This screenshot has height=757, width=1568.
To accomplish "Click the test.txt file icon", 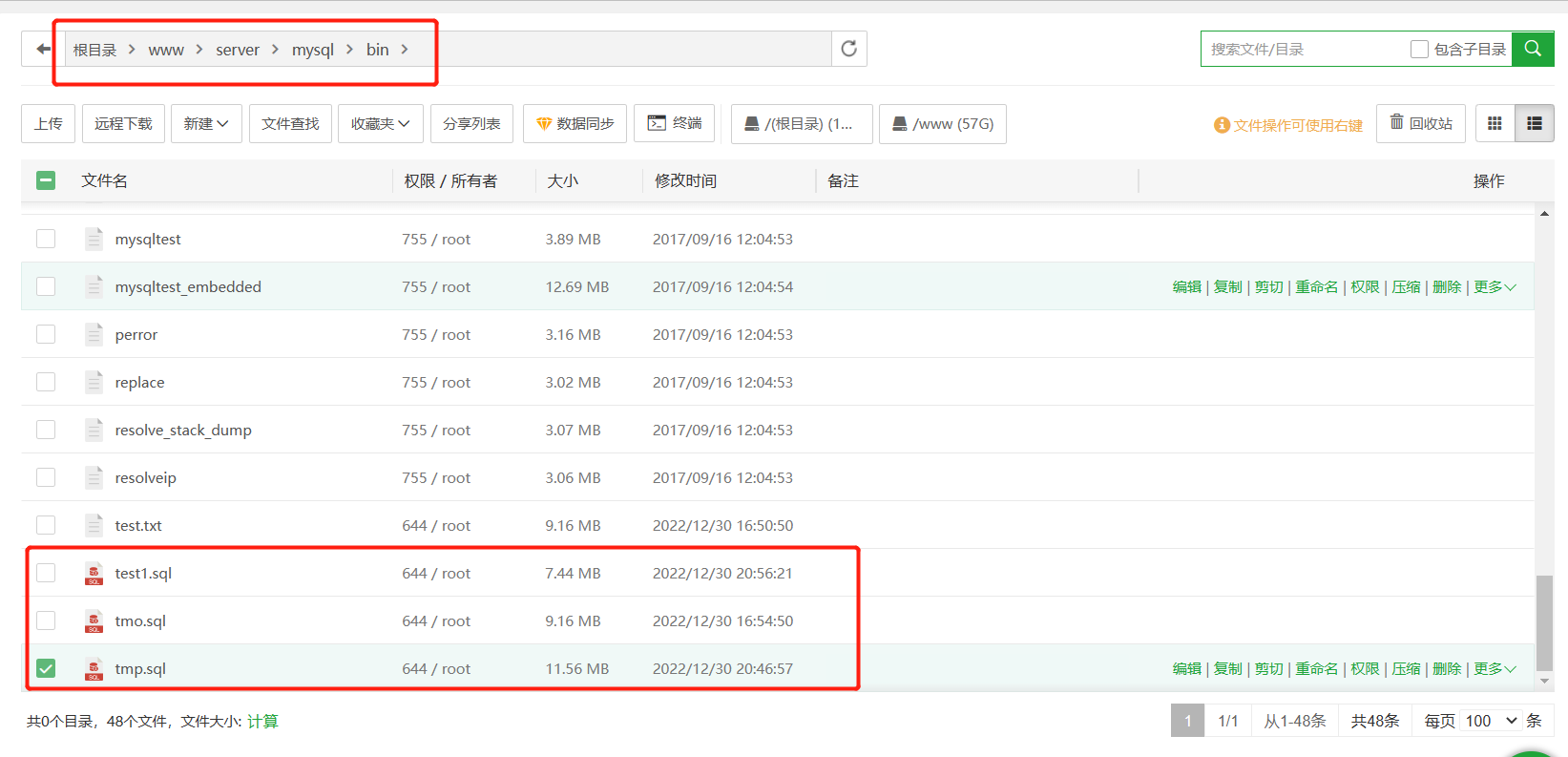I will (94, 525).
